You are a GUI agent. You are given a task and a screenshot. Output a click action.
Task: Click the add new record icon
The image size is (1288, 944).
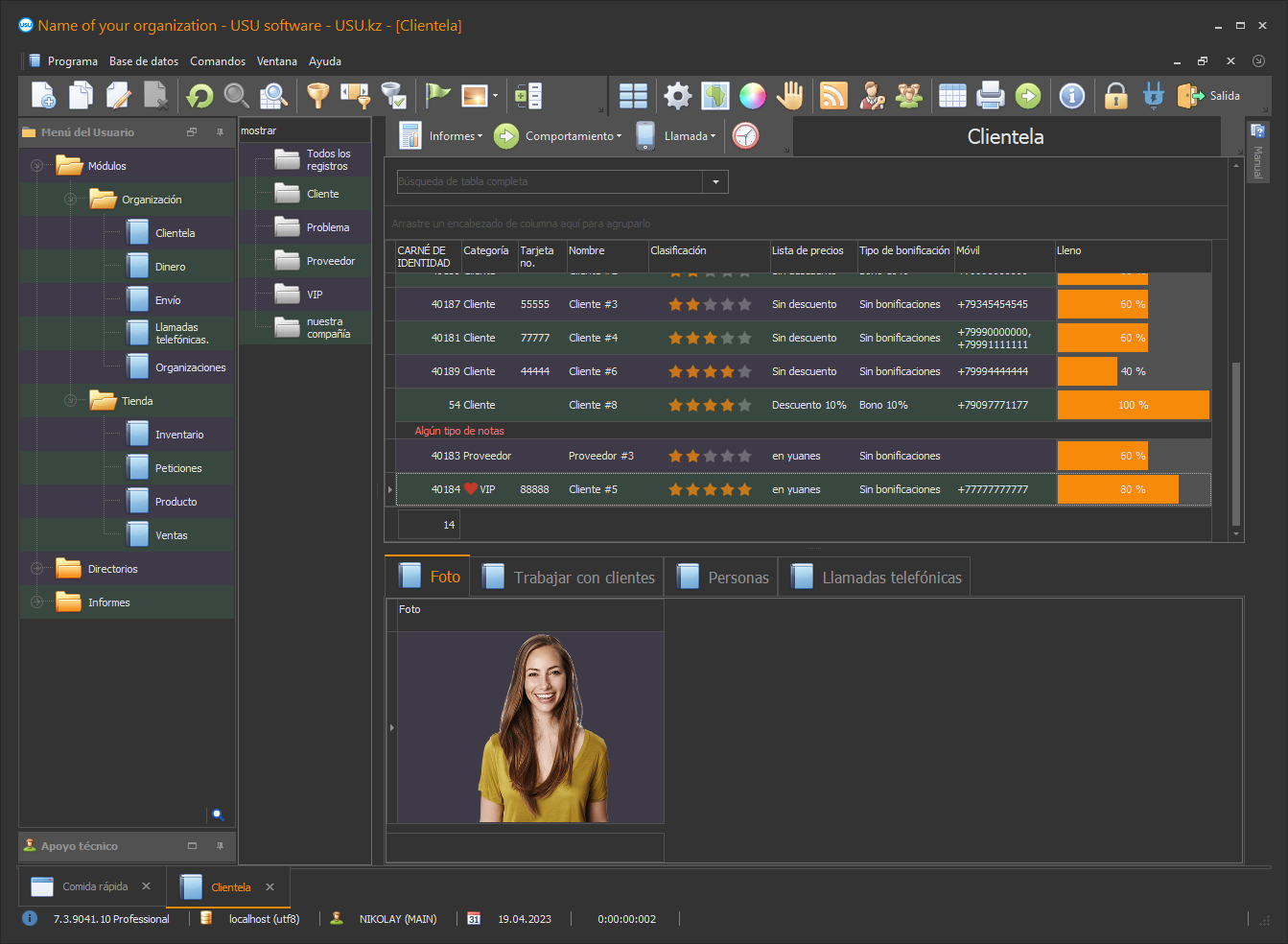coord(44,96)
